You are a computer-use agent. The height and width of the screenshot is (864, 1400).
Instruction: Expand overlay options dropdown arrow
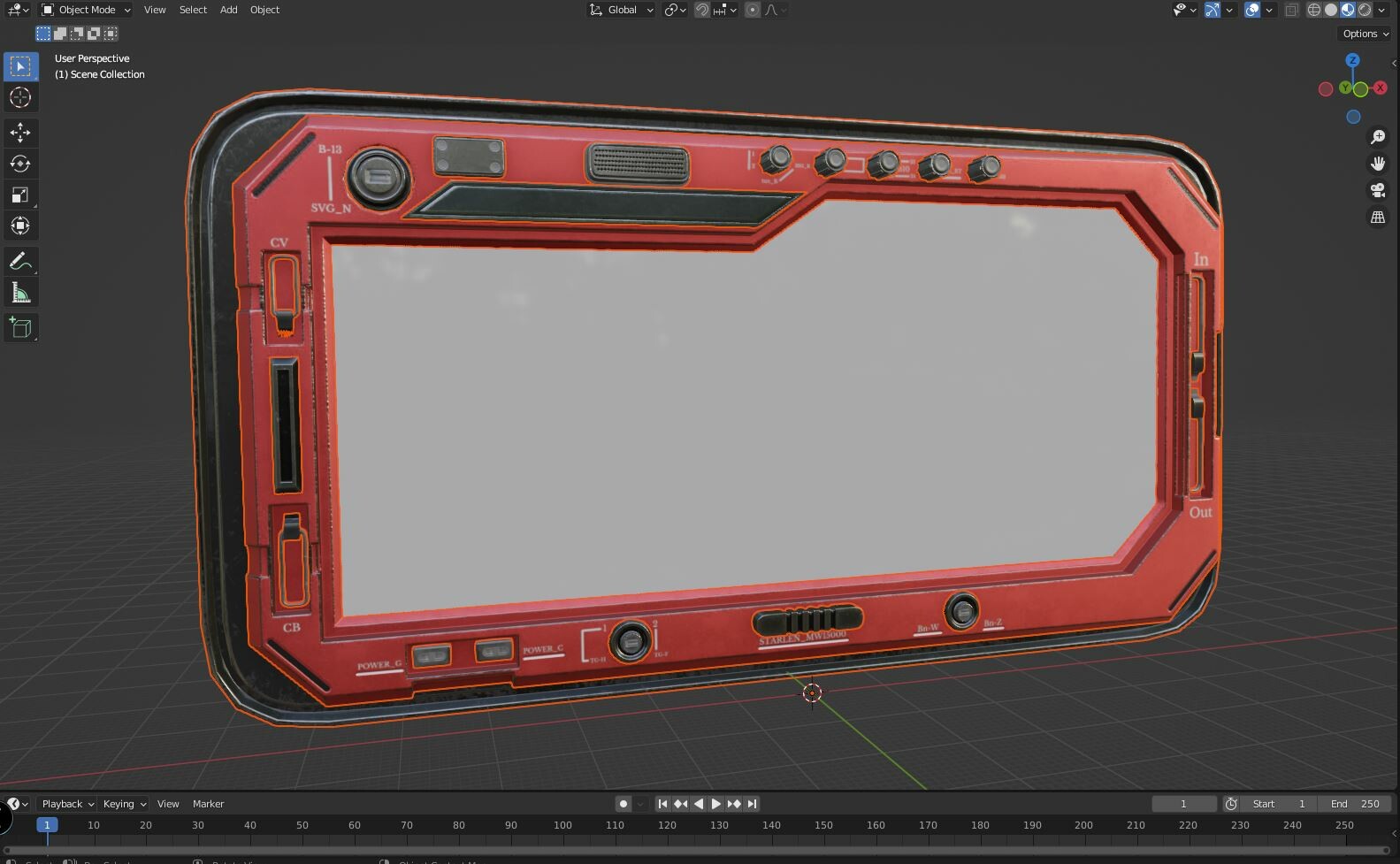coord(1269,10)
